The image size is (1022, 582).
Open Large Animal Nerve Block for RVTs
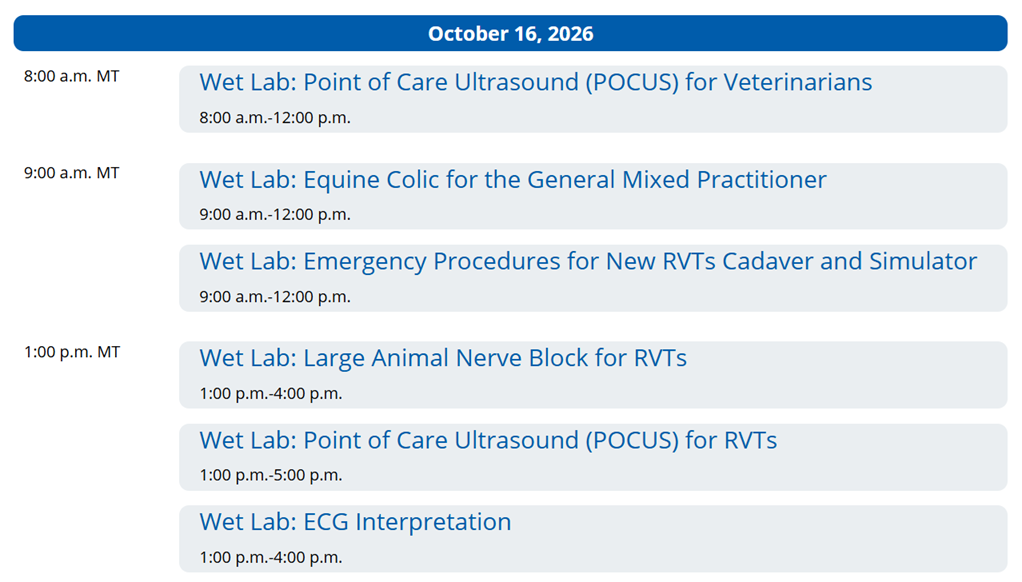443,358
